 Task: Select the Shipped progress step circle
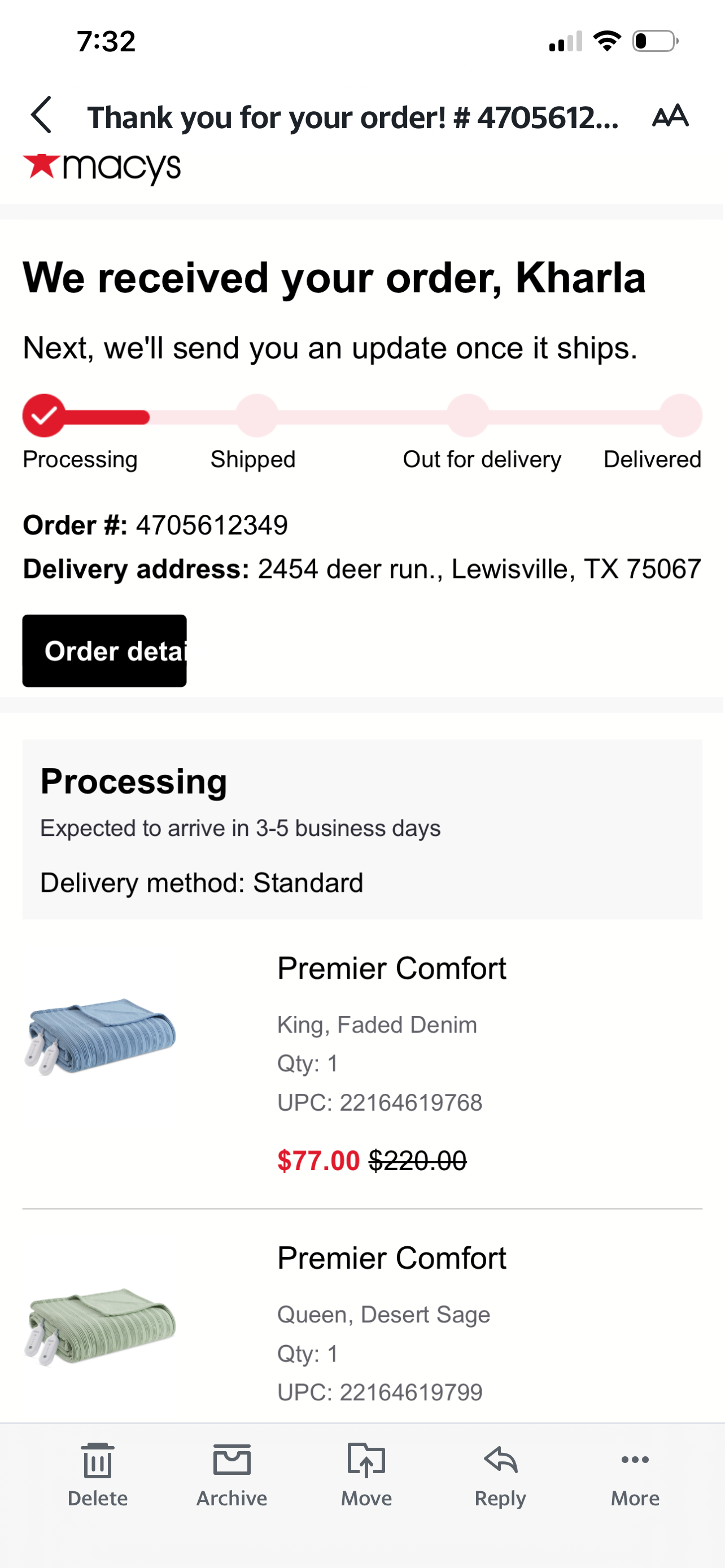tap(257, 416)
